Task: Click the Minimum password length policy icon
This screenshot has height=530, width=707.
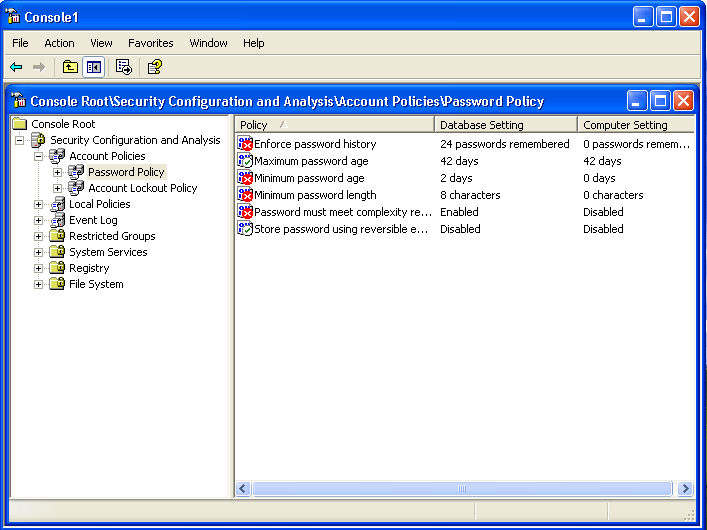Action: pyautogui.click(x=245, y=195)
